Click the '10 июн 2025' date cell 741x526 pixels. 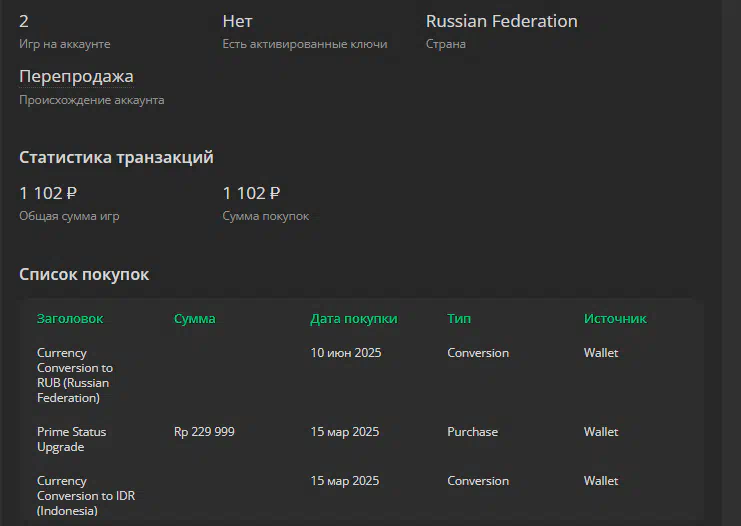point(345,353)
